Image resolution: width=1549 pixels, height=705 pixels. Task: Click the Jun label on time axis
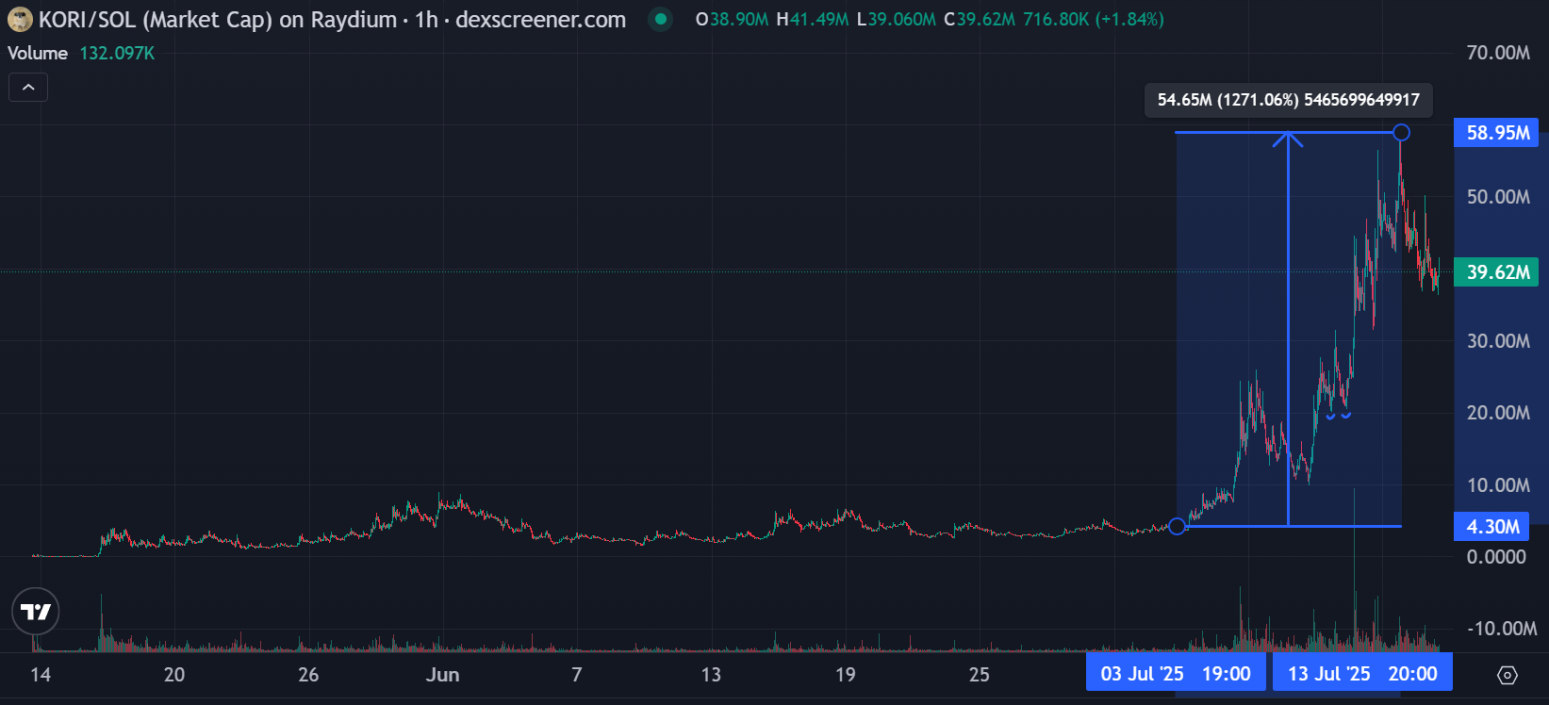point(442,675)
